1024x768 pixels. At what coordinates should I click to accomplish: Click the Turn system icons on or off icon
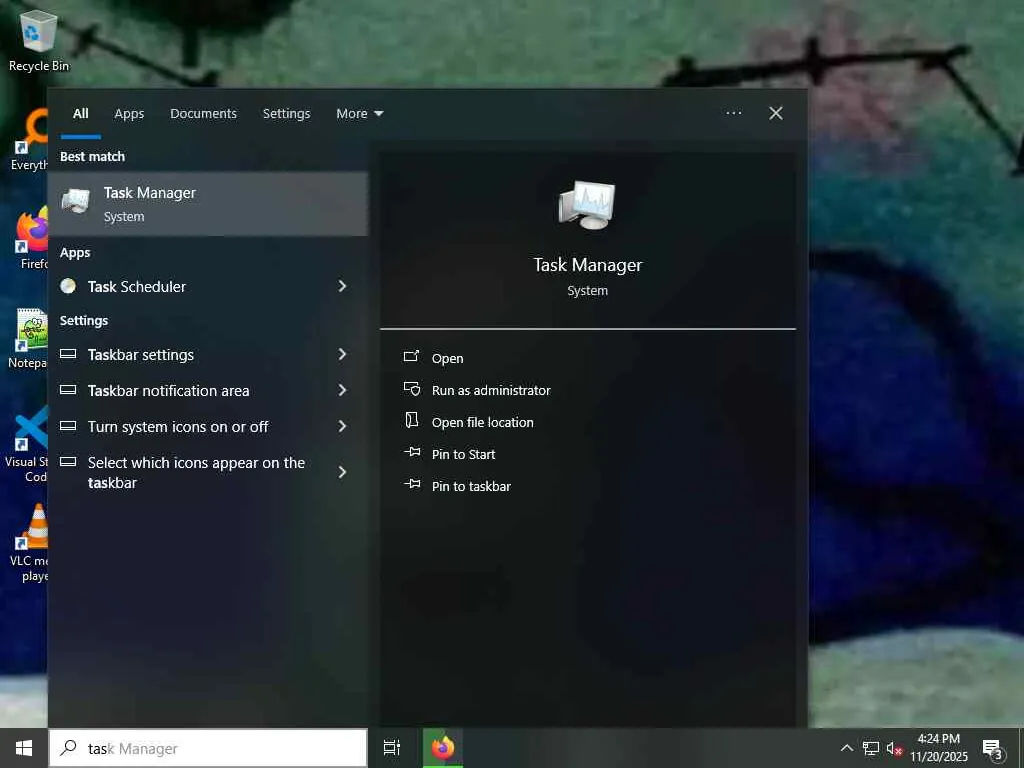[x=68, y=426]
